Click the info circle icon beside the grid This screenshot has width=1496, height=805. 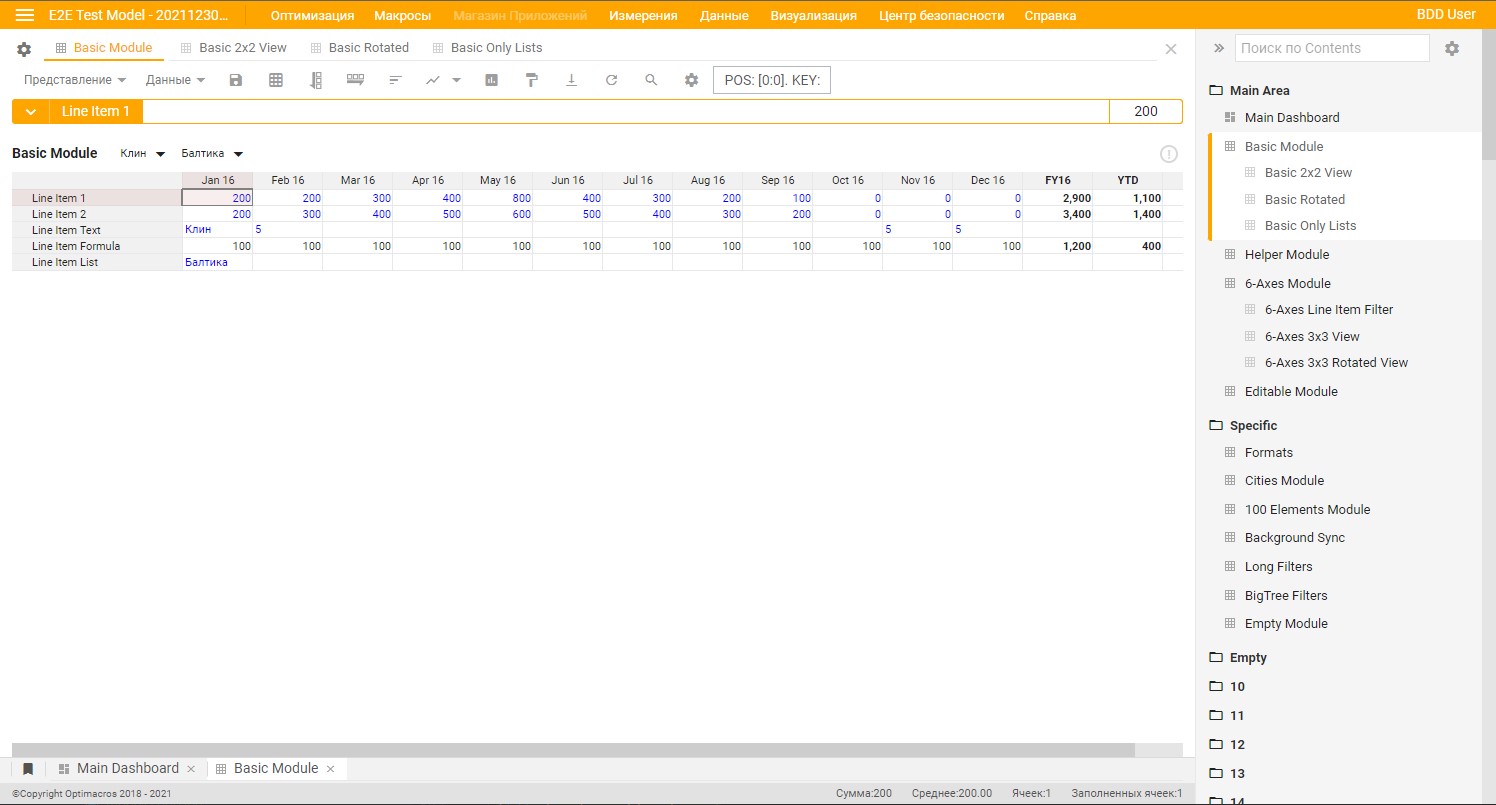click(1169, 154)
